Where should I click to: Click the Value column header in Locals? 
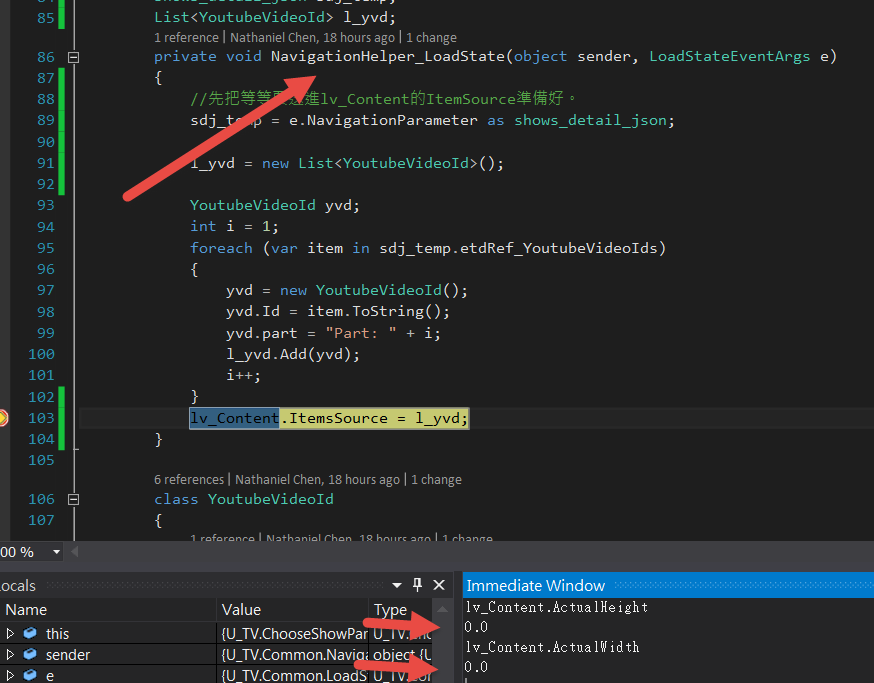pos(293,609)
